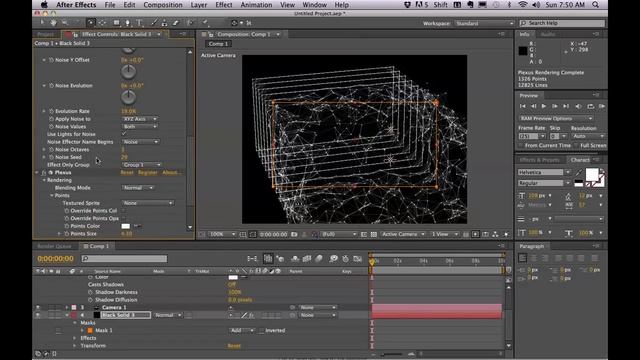Select the Brush tool
The image size is (640, 360).
[x=154, y=23]
